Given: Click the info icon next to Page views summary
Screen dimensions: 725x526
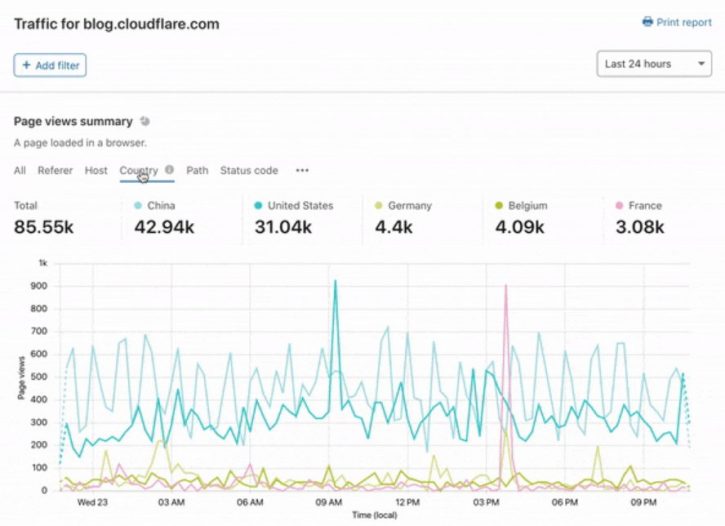Looking at the screenshot, I should (x=145, y=121).
